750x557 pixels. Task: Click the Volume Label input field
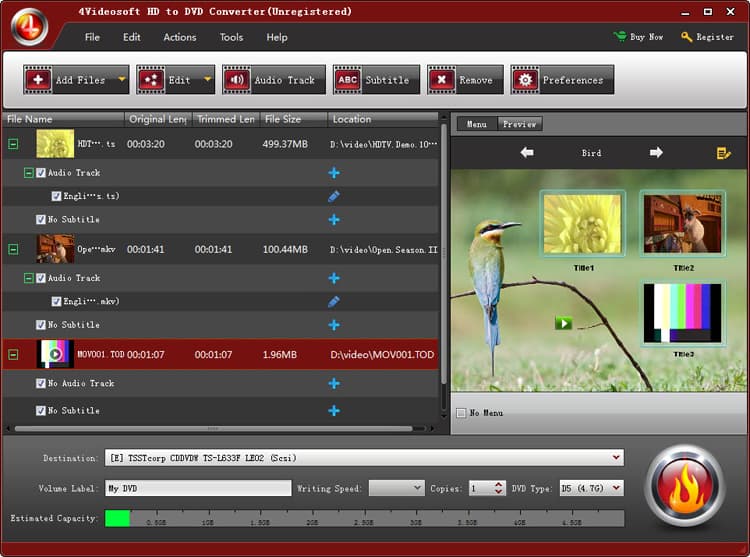198,488
